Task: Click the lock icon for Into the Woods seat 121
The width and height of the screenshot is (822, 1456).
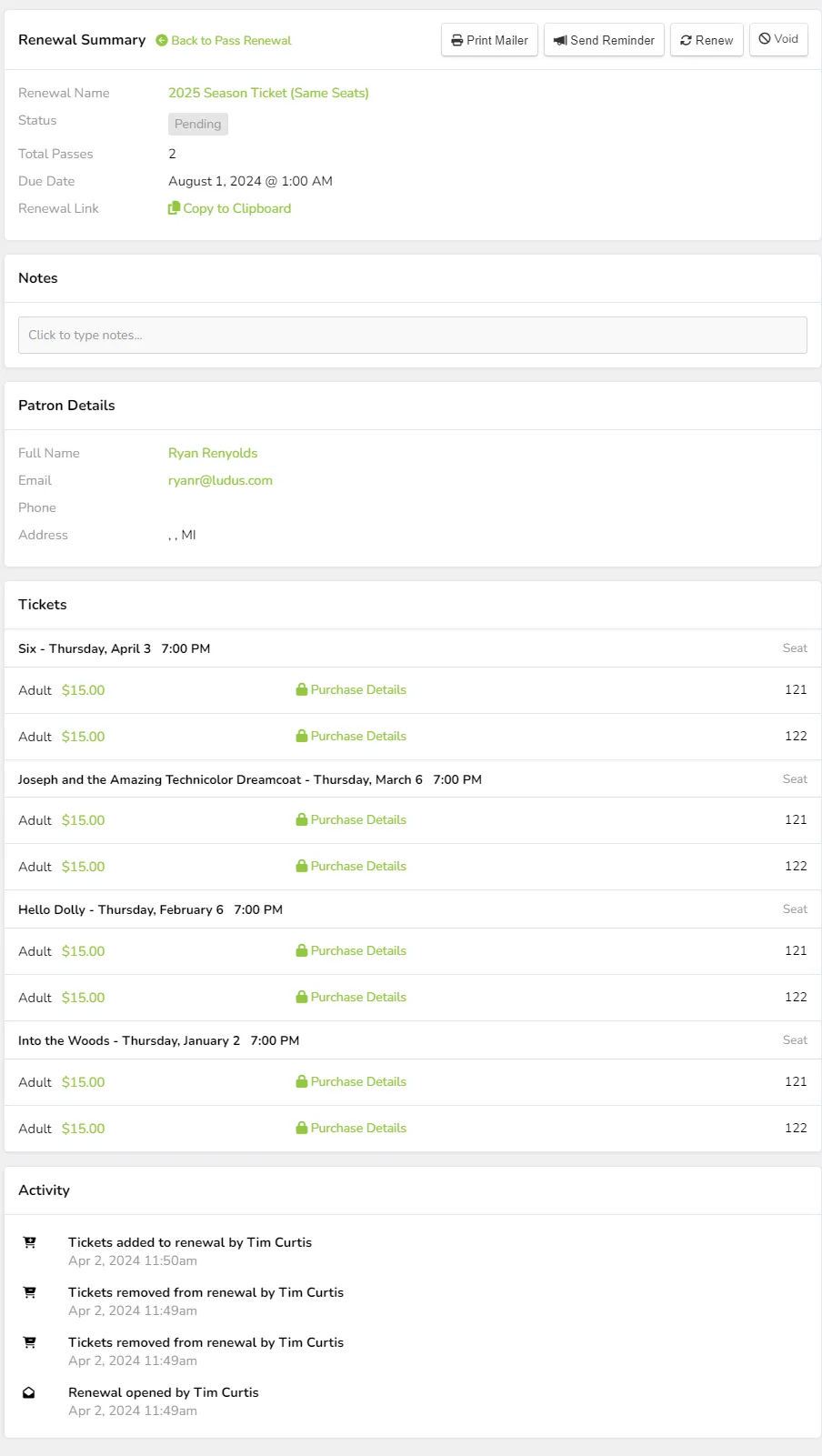Action: point(301,1081)
